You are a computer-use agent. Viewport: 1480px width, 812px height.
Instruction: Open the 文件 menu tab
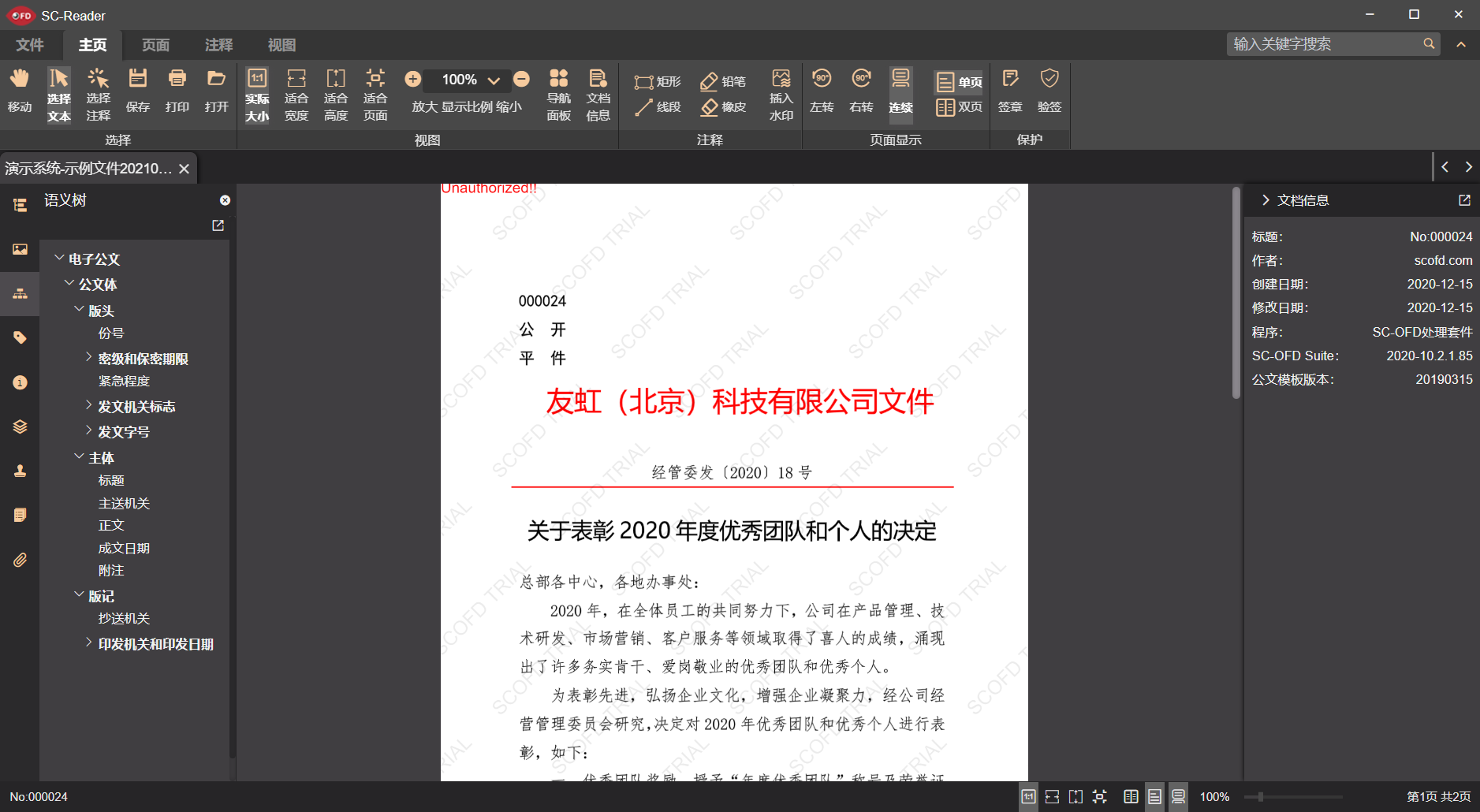point(30,45)
